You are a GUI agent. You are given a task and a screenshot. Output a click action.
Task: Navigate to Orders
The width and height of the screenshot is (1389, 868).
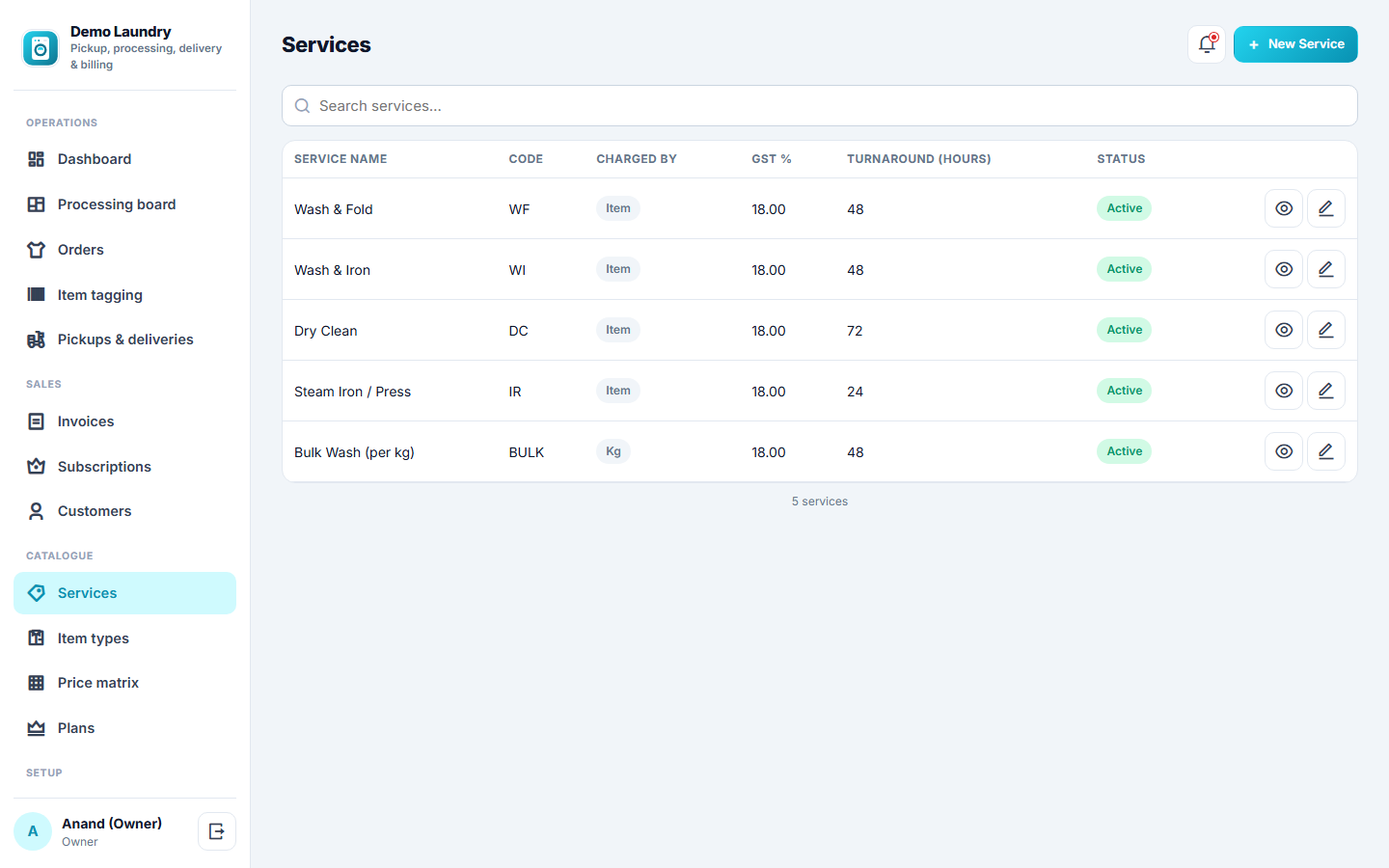(x=124, y=250)
